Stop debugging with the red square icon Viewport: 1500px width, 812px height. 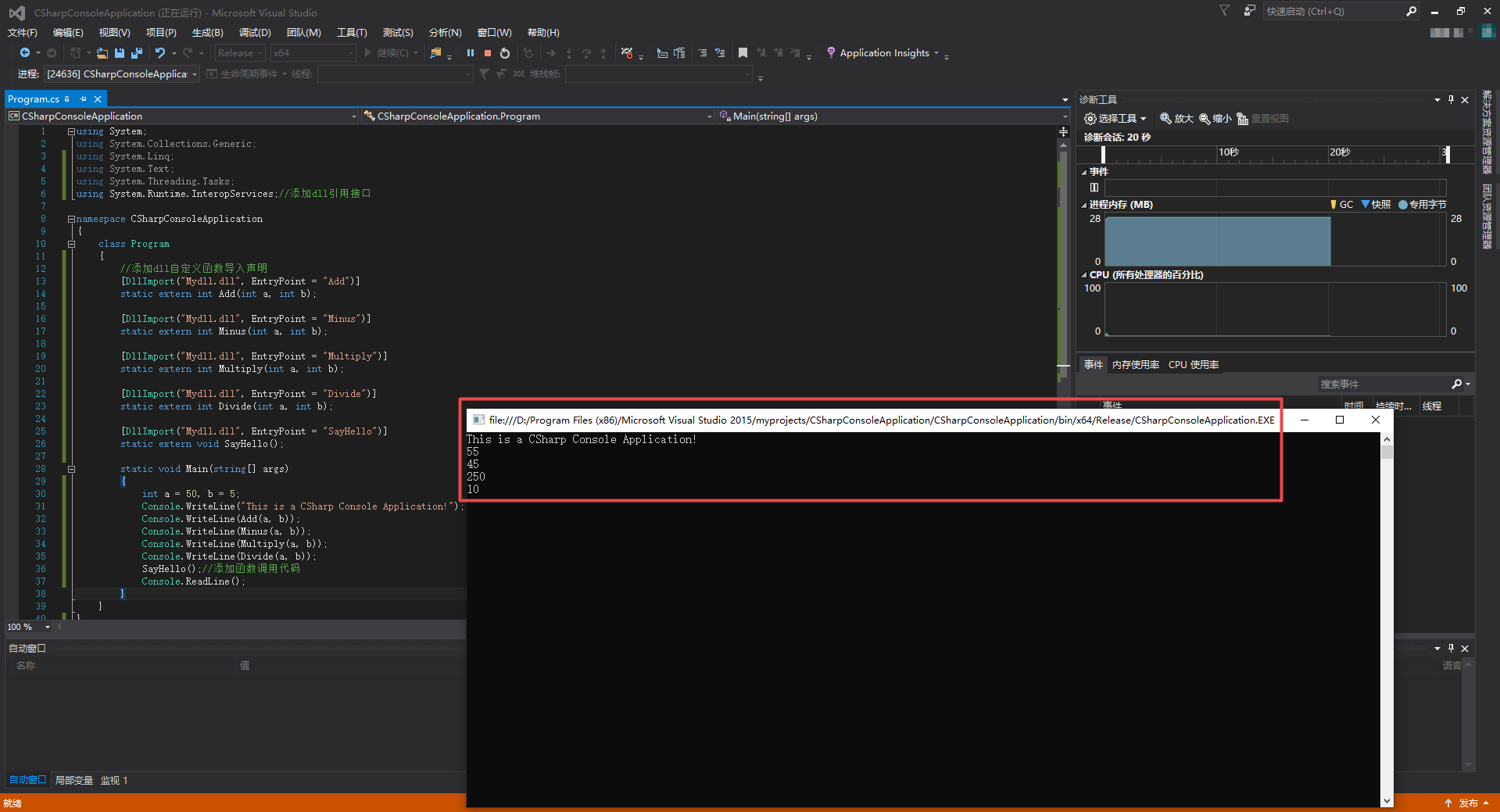tap(488, 52)
